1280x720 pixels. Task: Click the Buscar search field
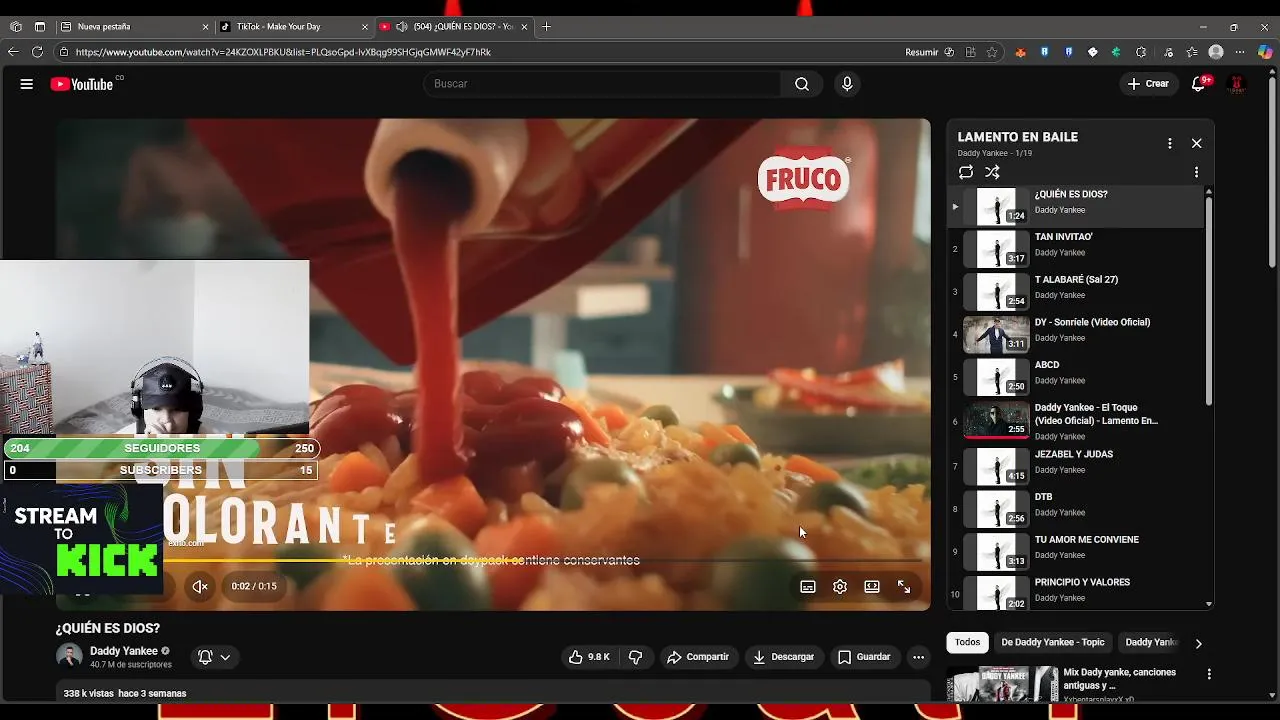coord(603,84)
